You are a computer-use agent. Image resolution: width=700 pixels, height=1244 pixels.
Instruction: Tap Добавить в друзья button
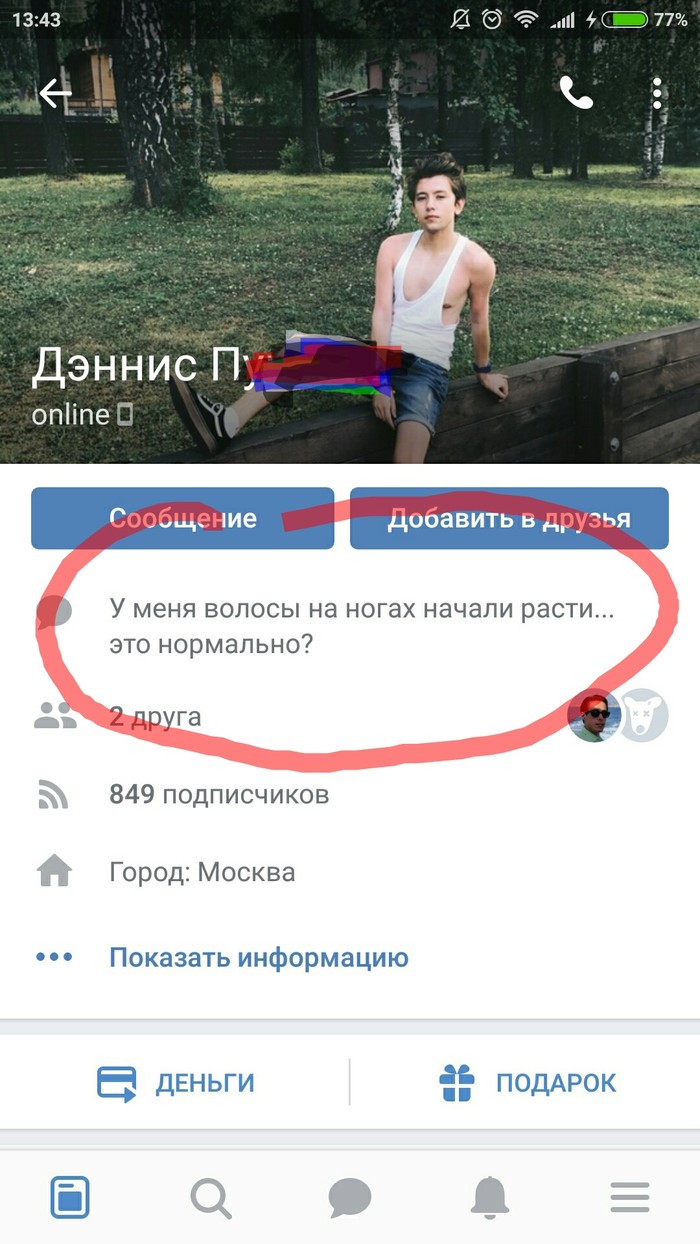click(509, 518)
